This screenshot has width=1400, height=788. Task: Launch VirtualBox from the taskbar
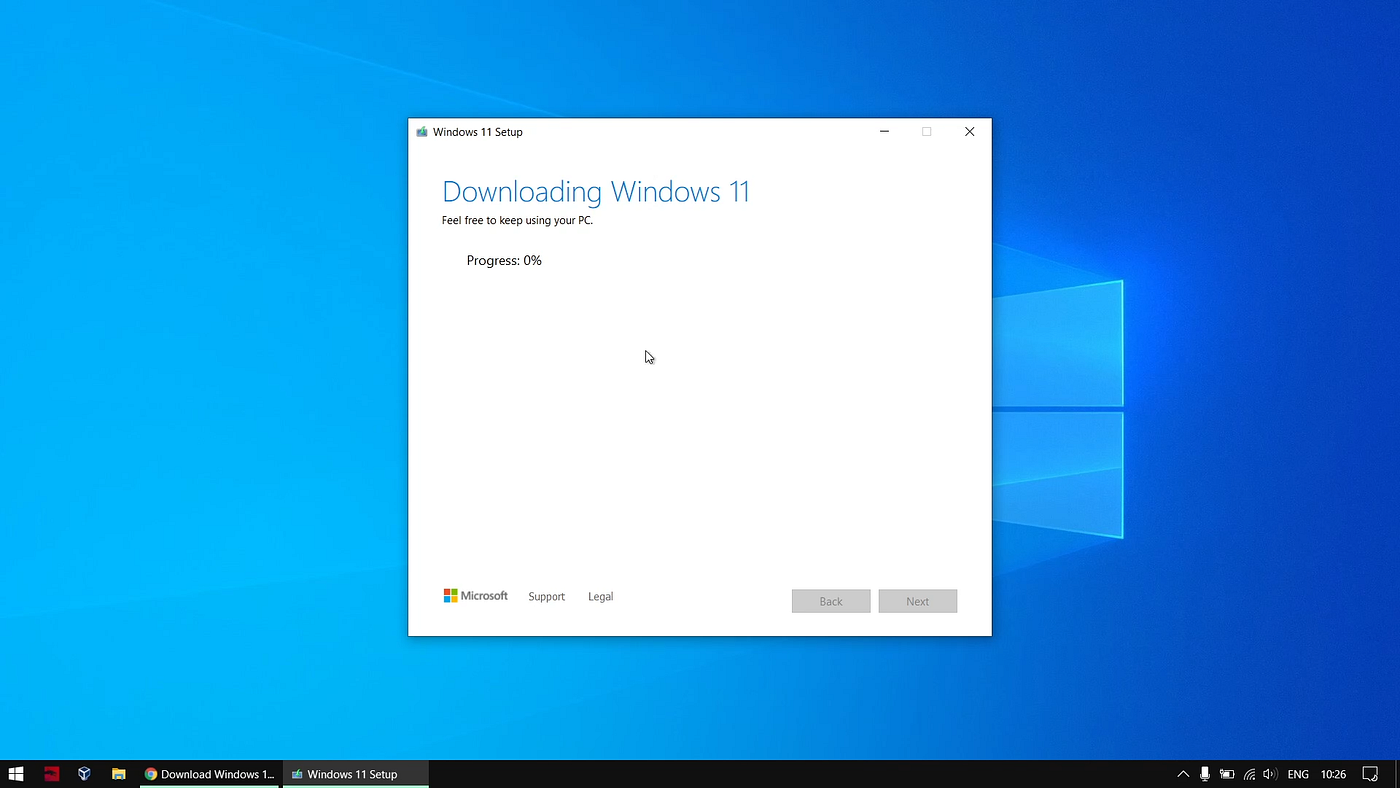[x=84, y=773]
